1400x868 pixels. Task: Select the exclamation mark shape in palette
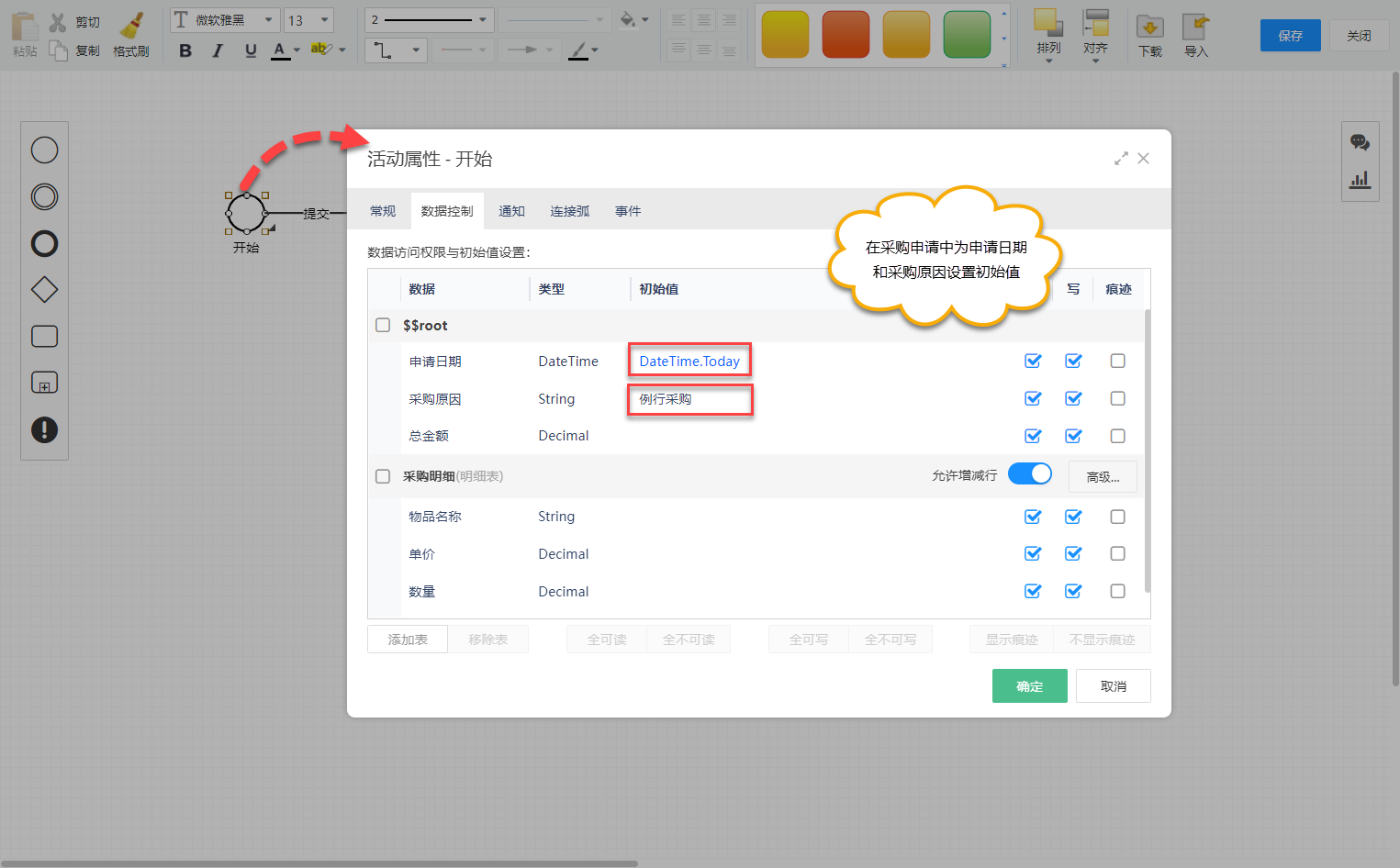44,429
